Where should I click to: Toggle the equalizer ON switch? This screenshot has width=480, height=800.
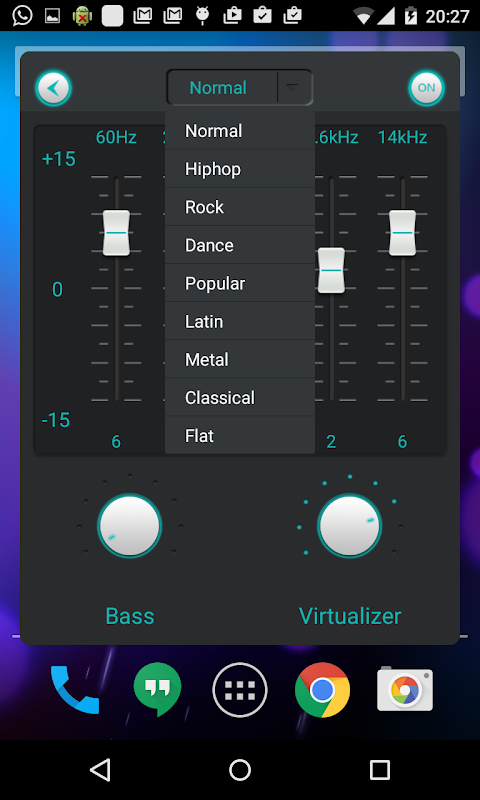426,88
